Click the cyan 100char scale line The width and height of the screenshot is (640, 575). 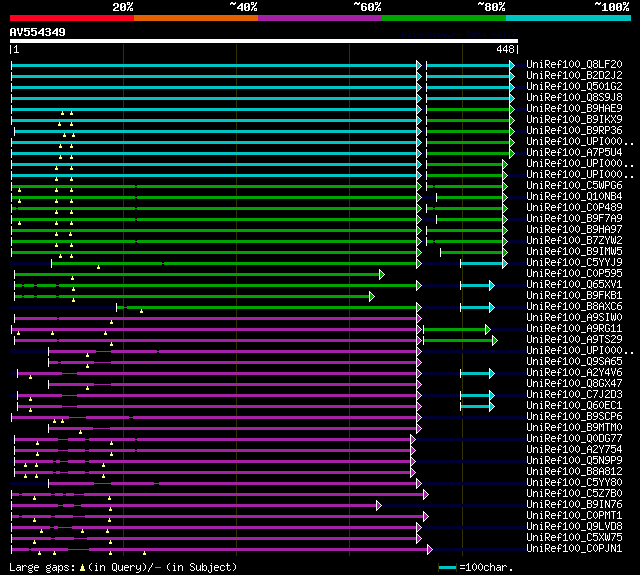coord(448,567)
